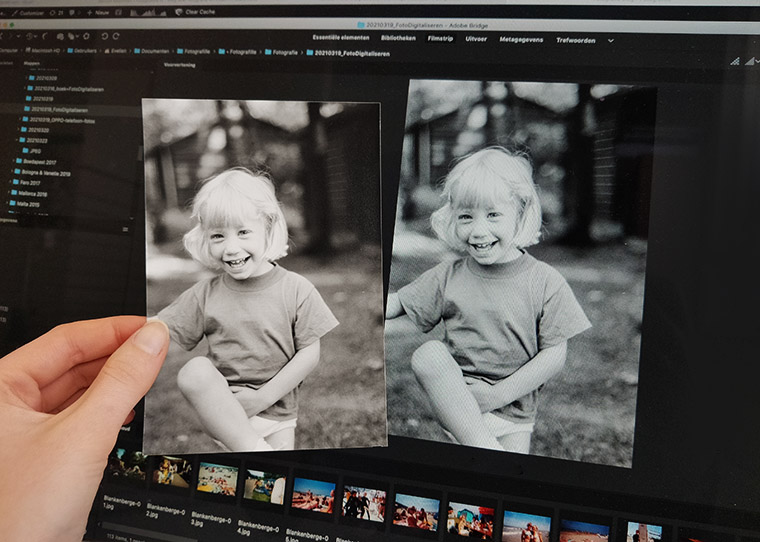Open the Metagegevens workspace
This screenshot has height=542, width=760.
pyautogui.click(x=521, y=40)
